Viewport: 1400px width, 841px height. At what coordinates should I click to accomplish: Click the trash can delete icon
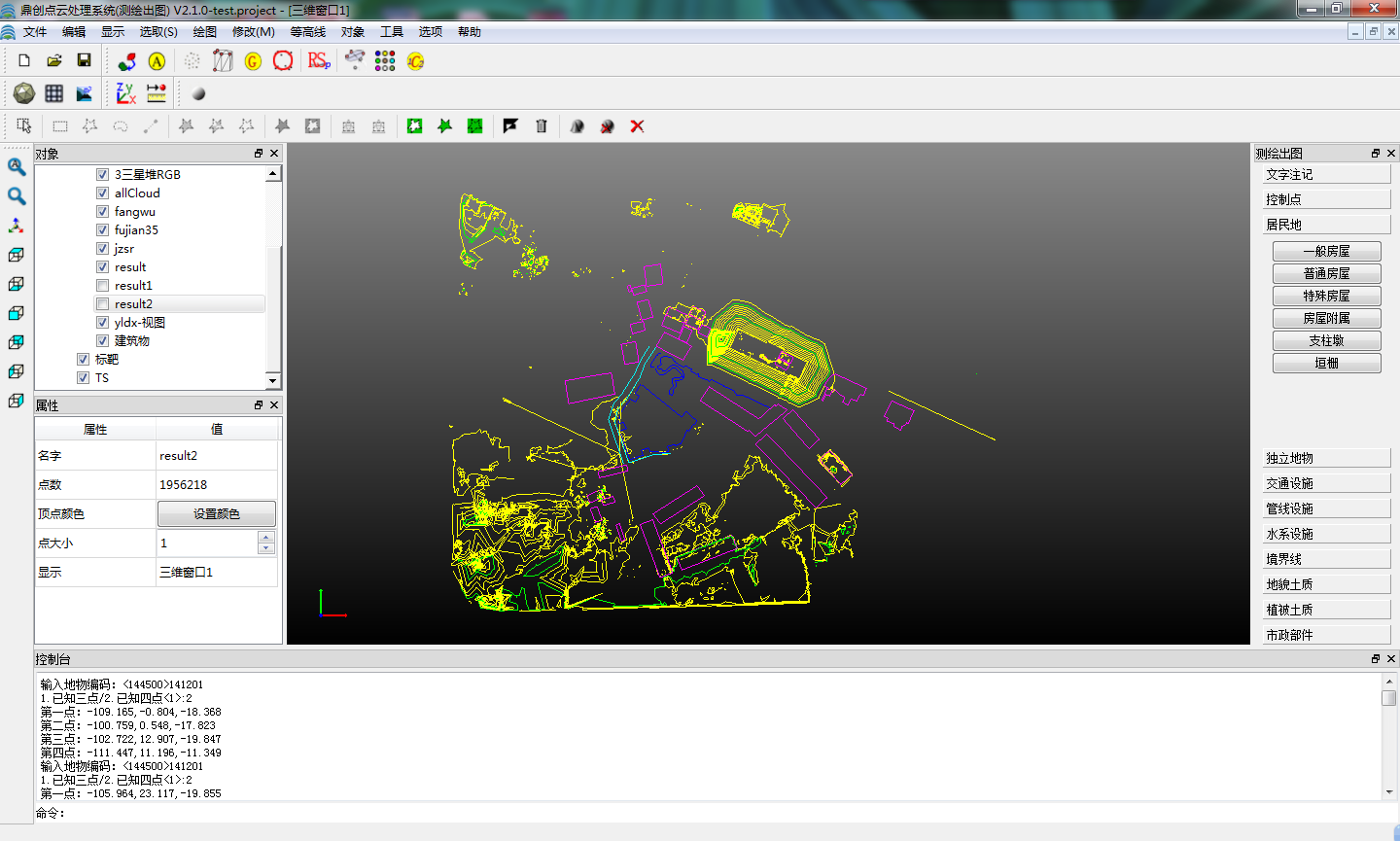542,126
